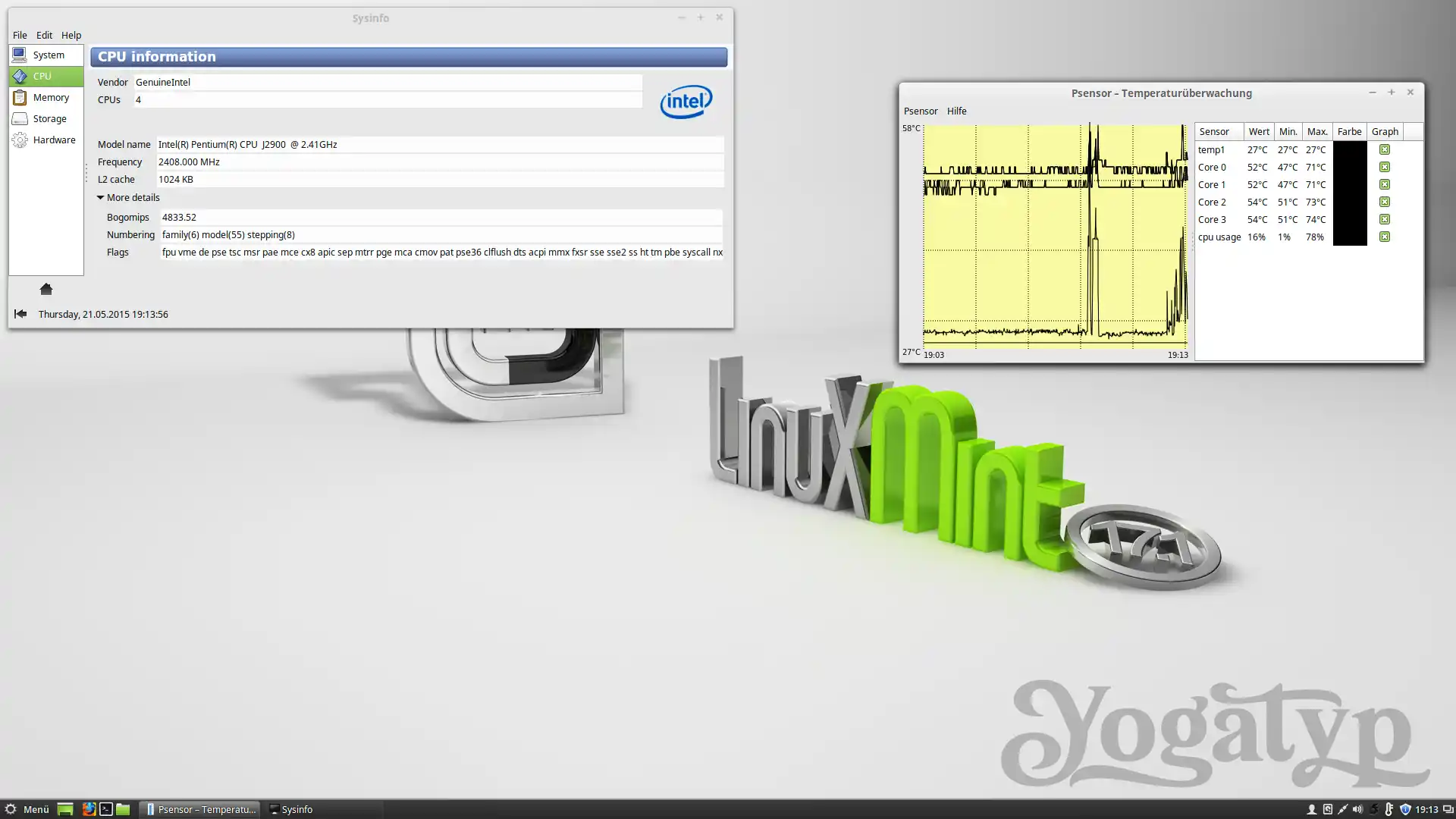Open the clock showing 19:13 in the panel

coord(1426,809)
